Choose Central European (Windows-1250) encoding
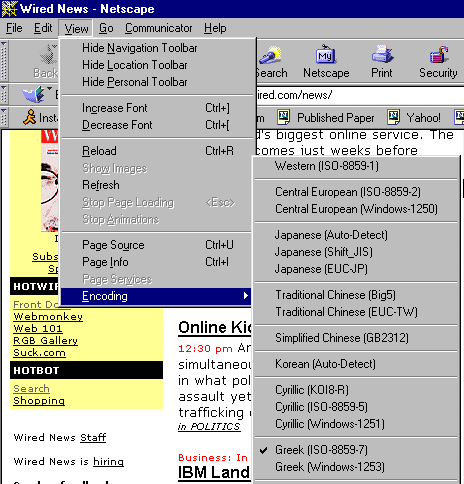Image resolution: width=464 pixels, height=484 pixels. coord(356,209)
